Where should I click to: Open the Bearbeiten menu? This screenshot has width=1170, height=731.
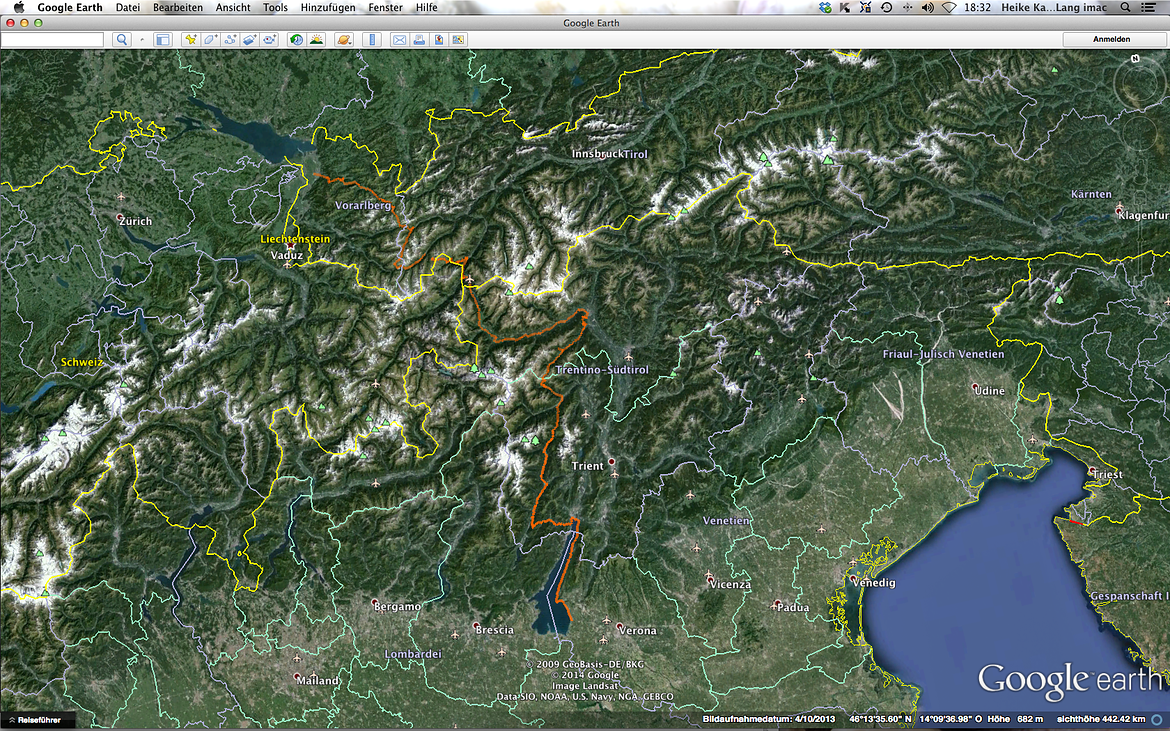click(178, 7)
